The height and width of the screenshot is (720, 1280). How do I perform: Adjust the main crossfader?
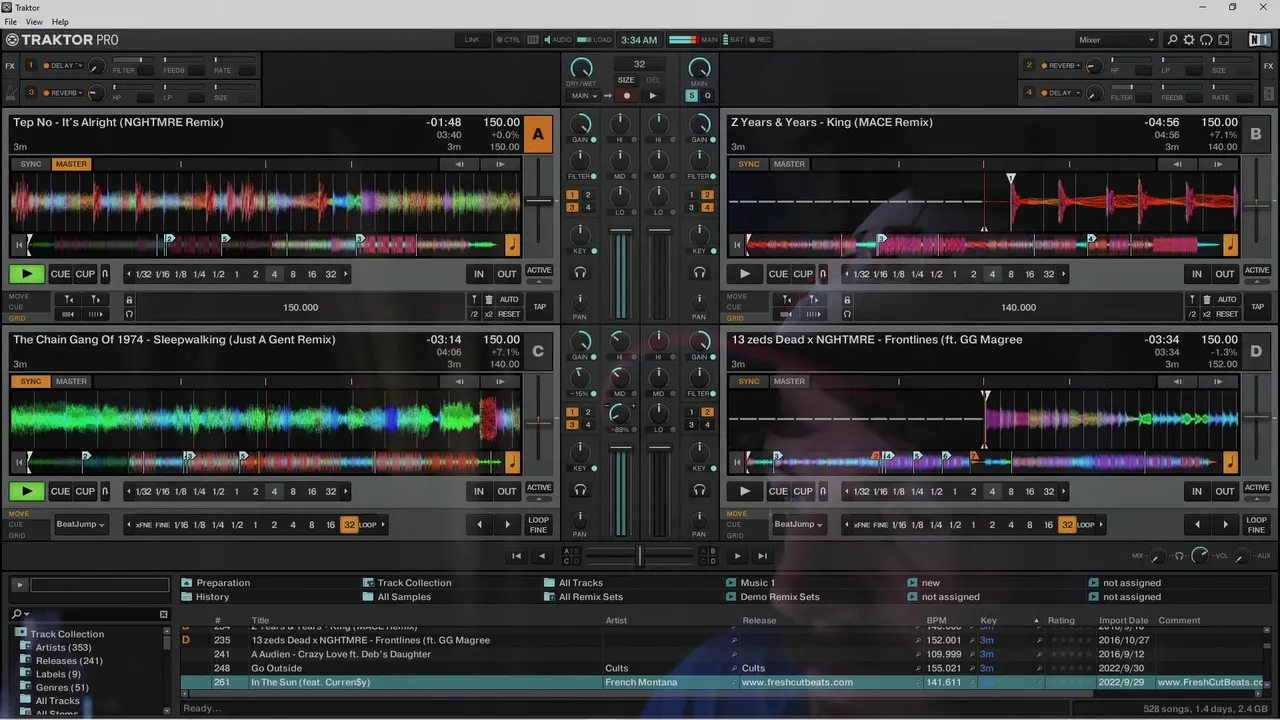(640, 556)
